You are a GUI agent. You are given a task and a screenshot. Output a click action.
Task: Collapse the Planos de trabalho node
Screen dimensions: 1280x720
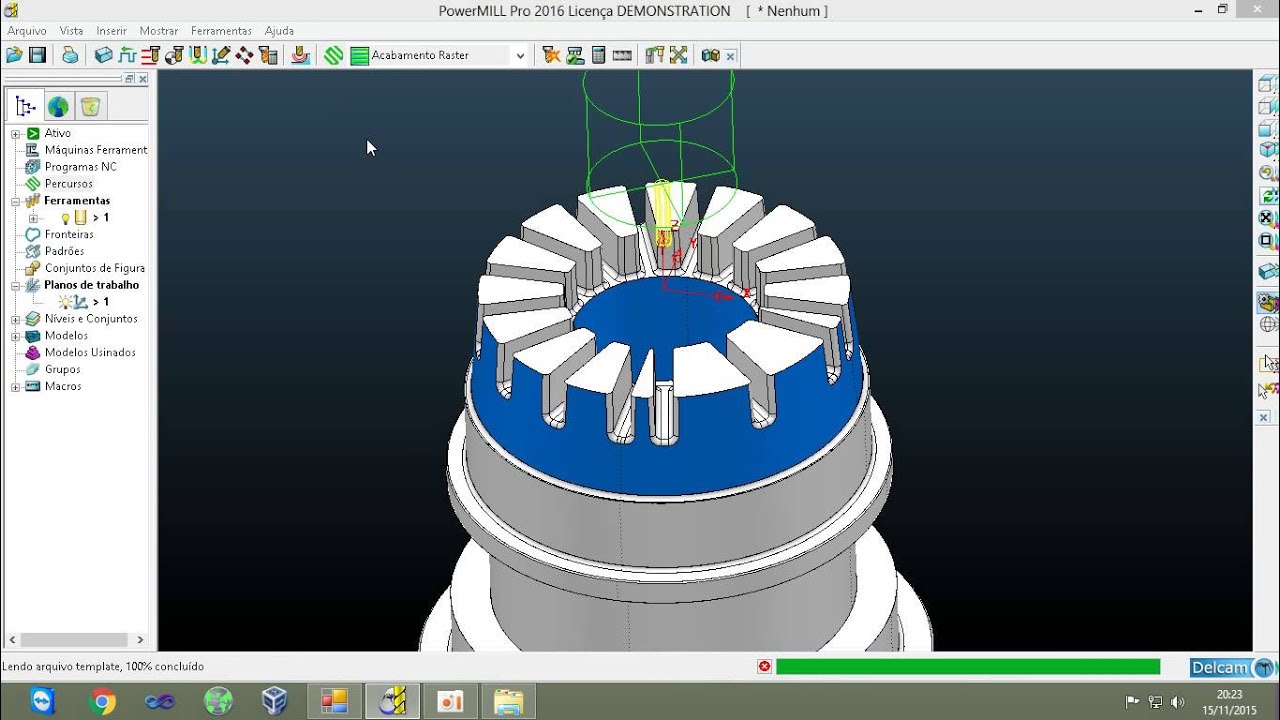coord(15,285)
